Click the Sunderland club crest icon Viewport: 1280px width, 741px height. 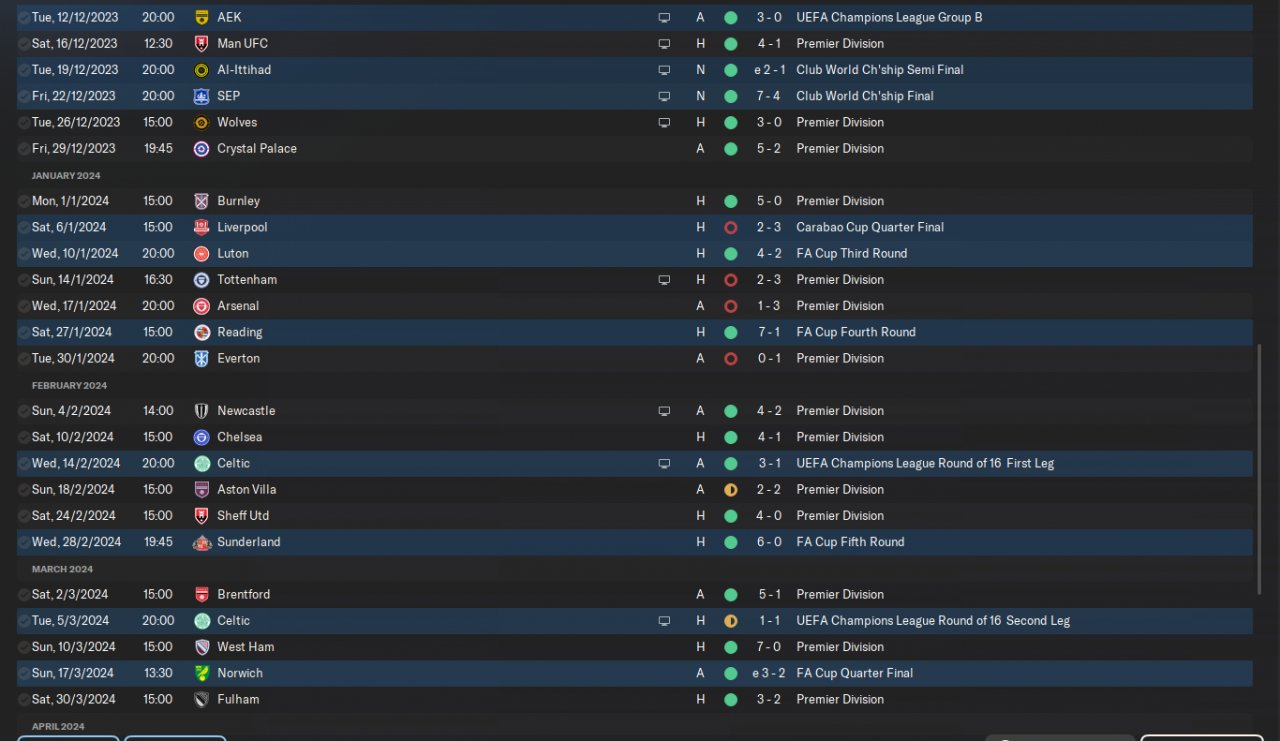[x=201, y=542]
